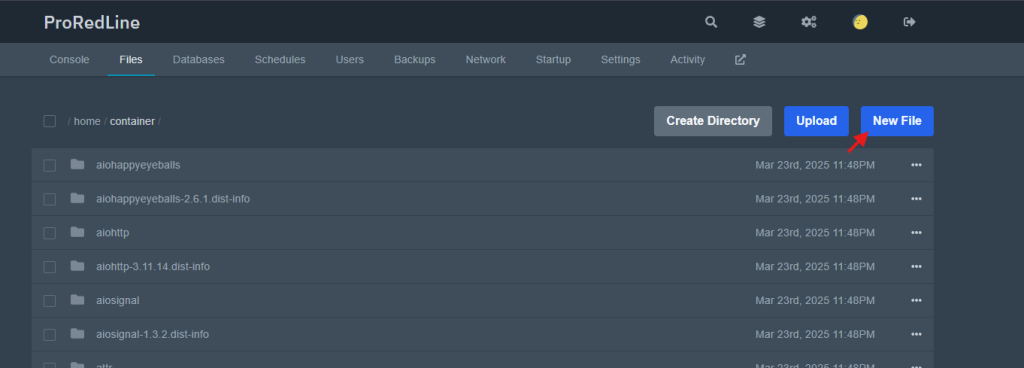Click the folder icon beside aiosignal
This screenshot has width=1024, height=368.
[78, 299]
